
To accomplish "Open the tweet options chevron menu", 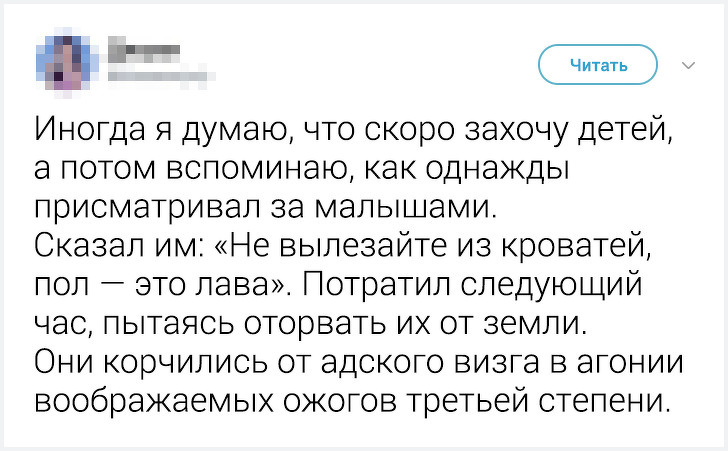I will tap(688, 66).
